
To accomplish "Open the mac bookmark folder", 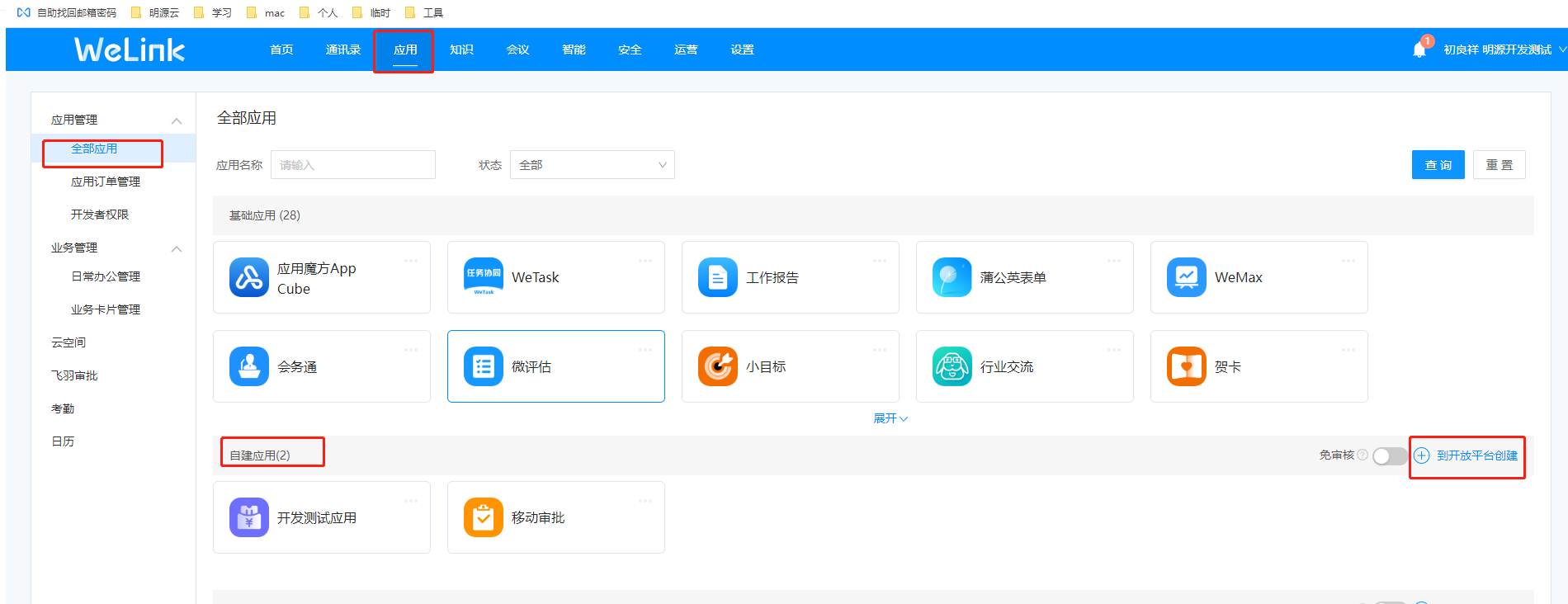I will tap(266, 12).
